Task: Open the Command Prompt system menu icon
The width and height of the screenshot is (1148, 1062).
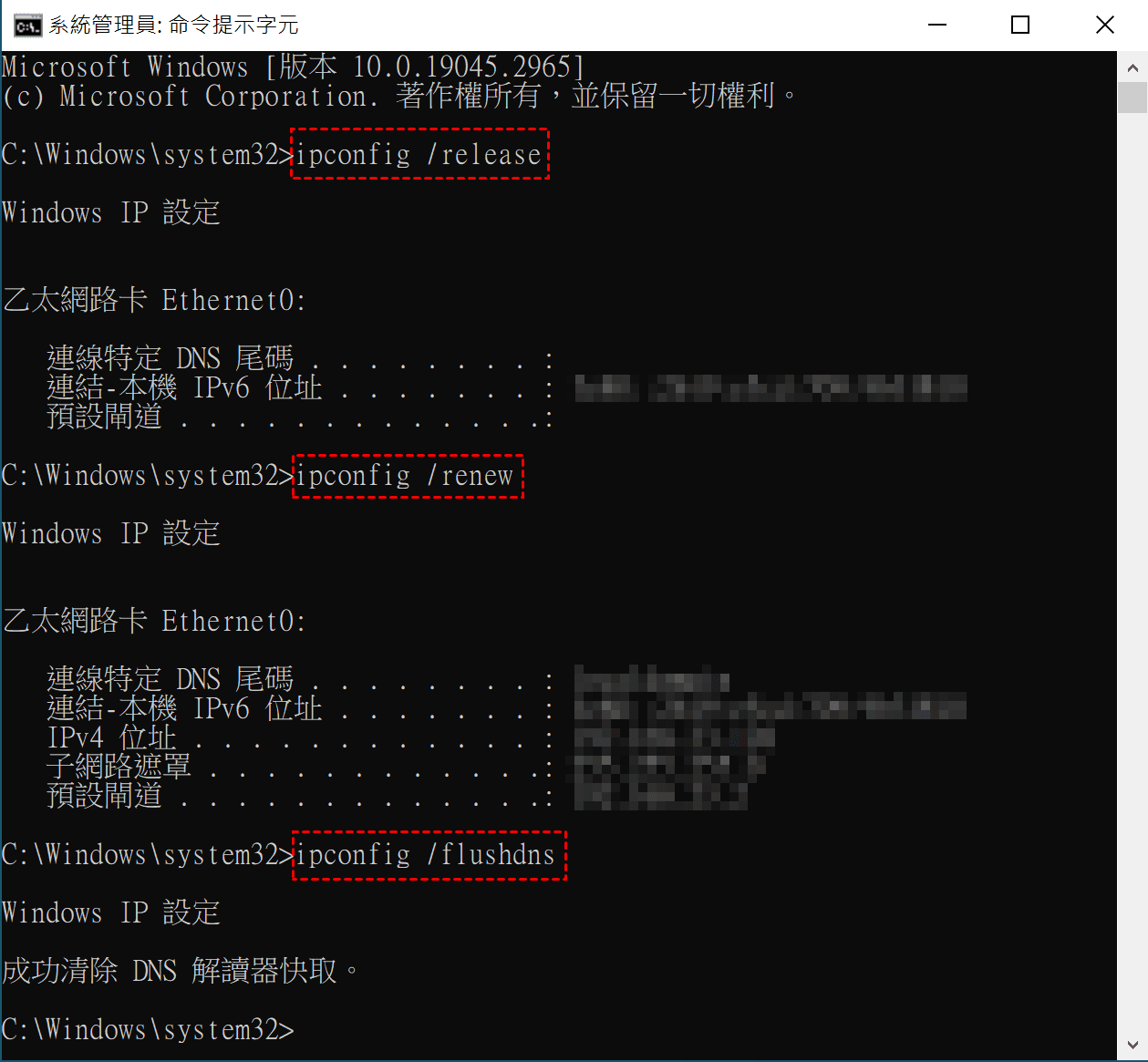Action: pyautogui.click(x=27, y=25)
